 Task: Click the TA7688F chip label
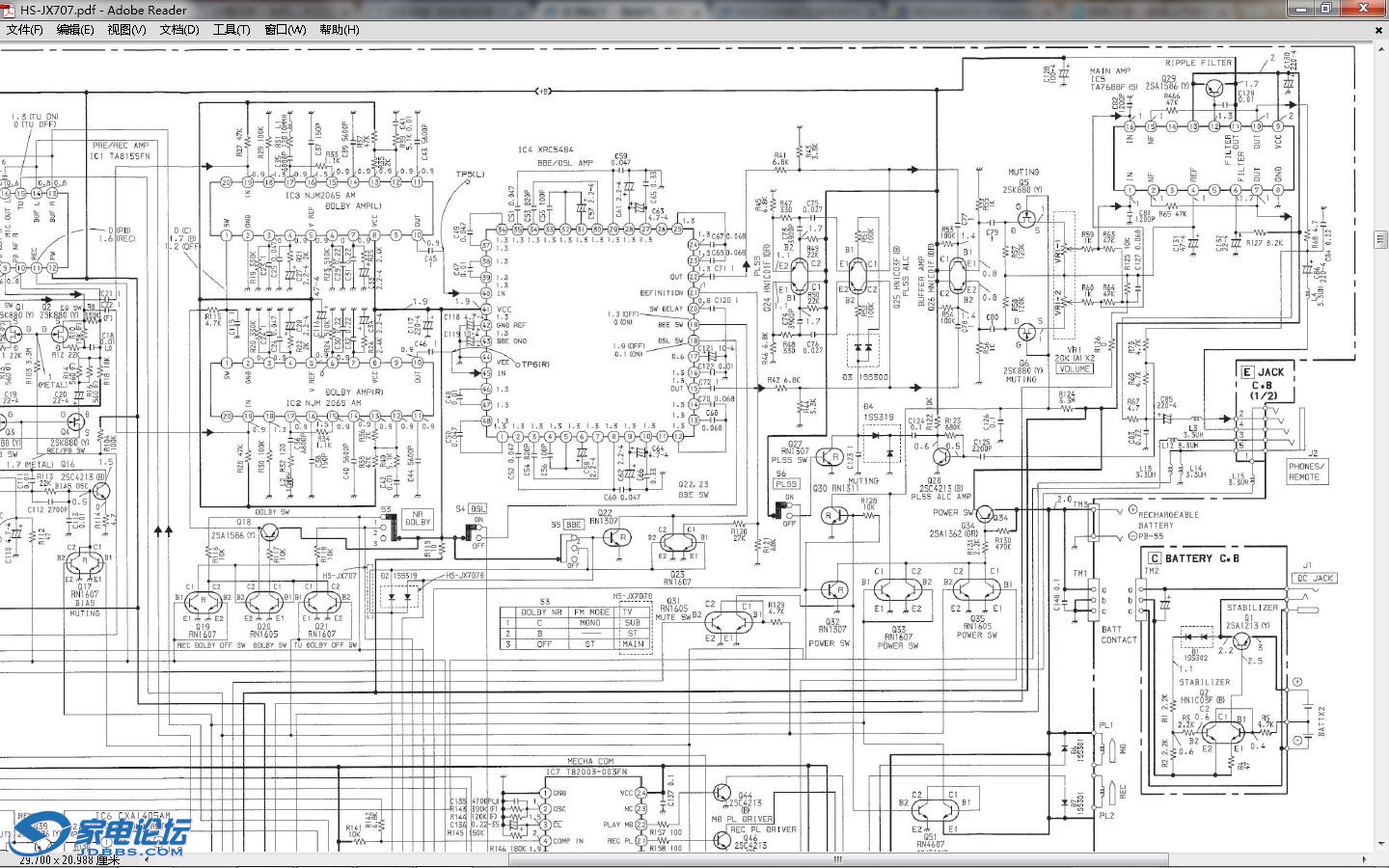click(1112, 88)
